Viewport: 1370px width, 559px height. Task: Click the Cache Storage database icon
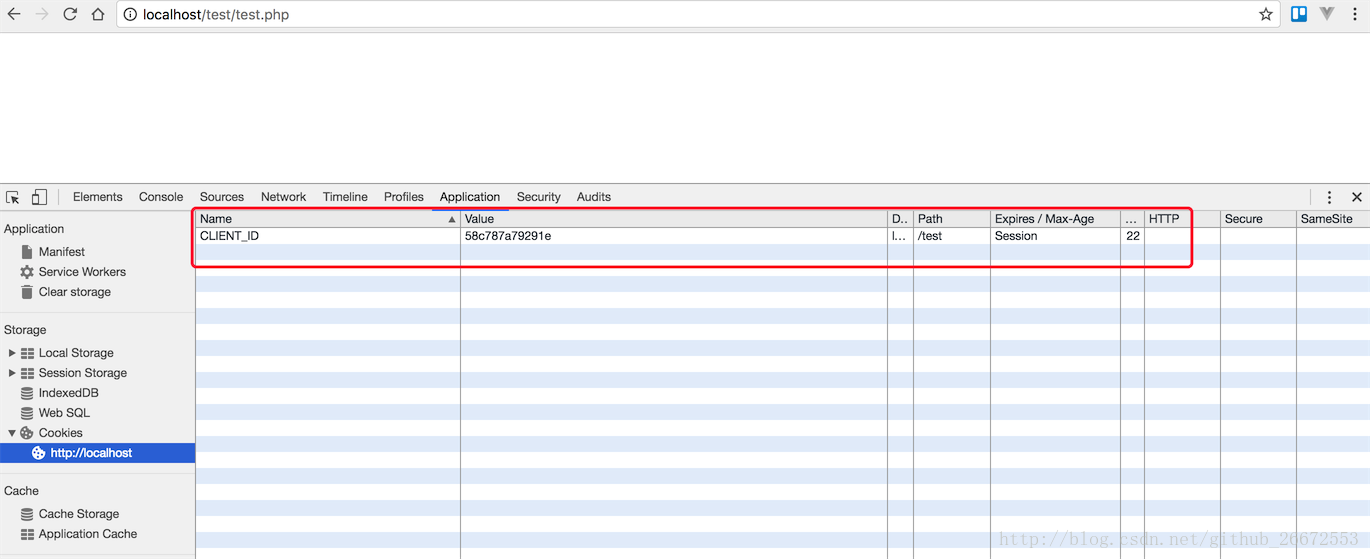tap(27, 514)
